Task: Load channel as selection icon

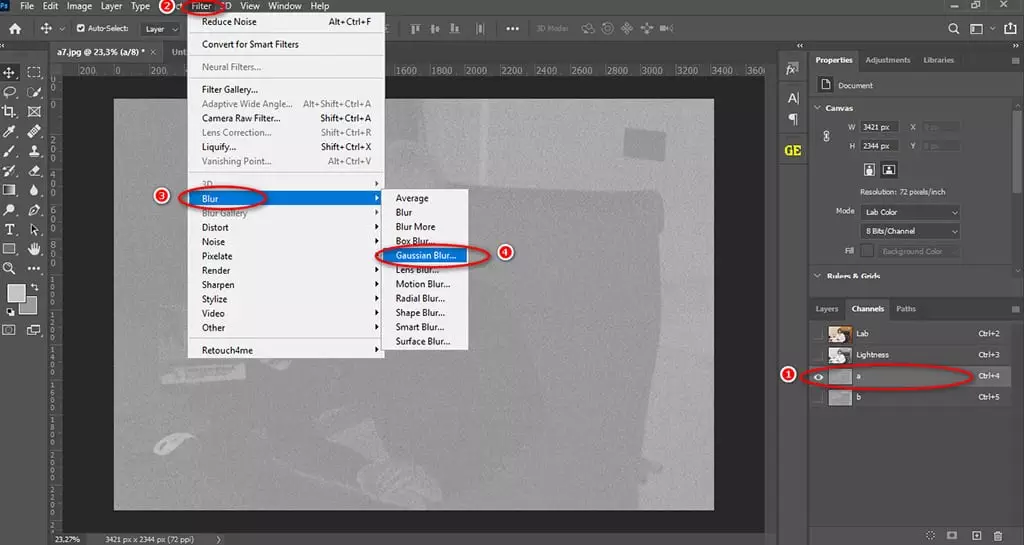Action: [930, 536]
